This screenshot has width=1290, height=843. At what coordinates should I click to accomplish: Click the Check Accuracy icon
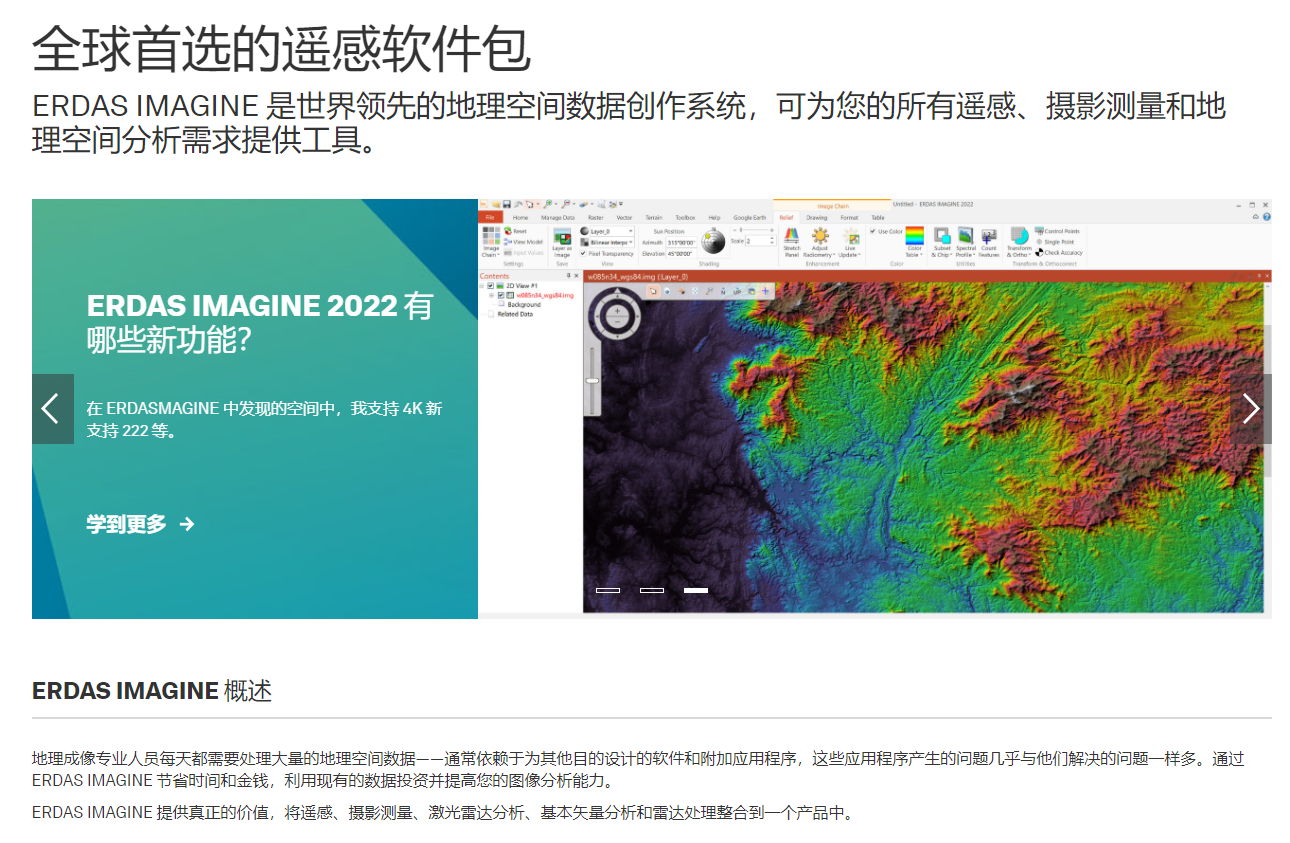point(1039,253)
